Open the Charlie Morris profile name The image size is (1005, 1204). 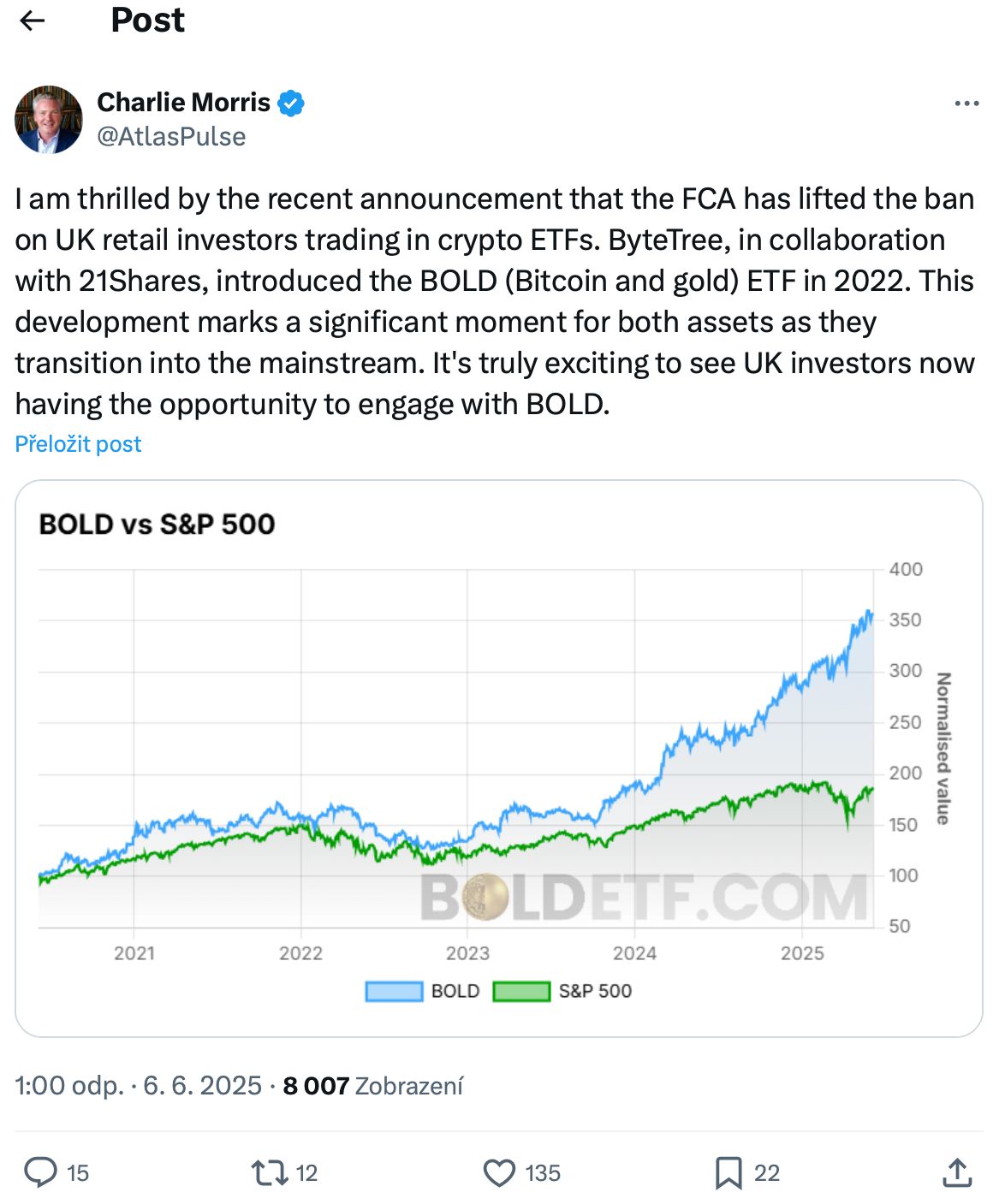point(183,103)
